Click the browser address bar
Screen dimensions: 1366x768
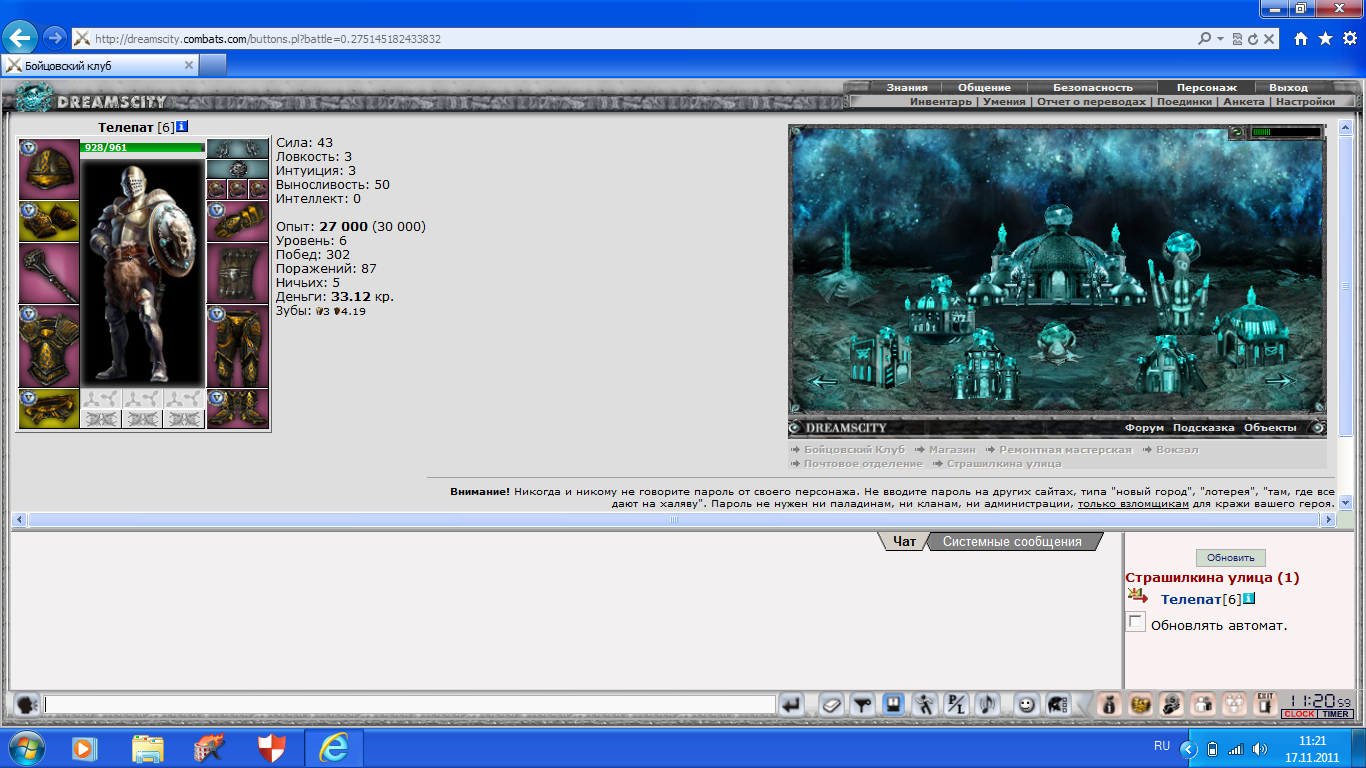point(640,39)
